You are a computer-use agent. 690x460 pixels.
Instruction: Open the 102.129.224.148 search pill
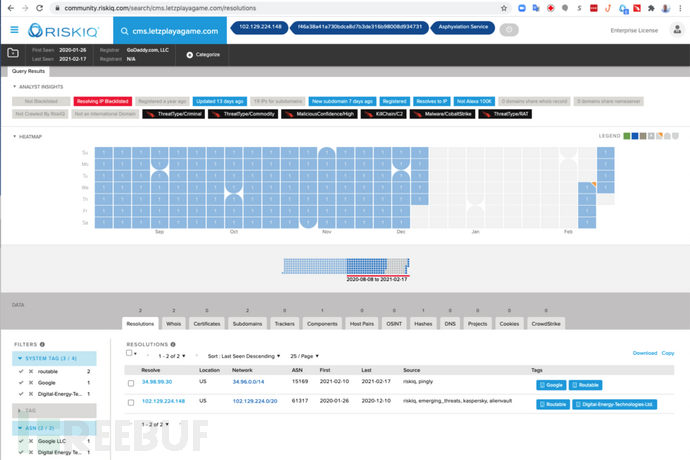(260, 27)
